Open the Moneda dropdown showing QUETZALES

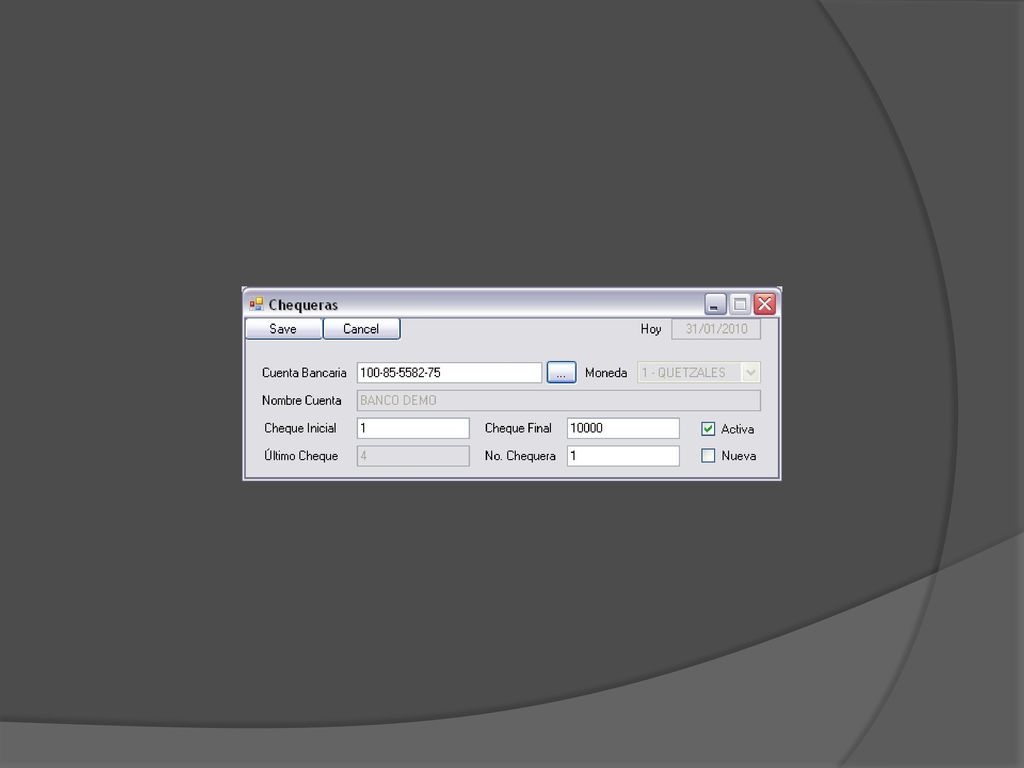(x=699, y=372)
